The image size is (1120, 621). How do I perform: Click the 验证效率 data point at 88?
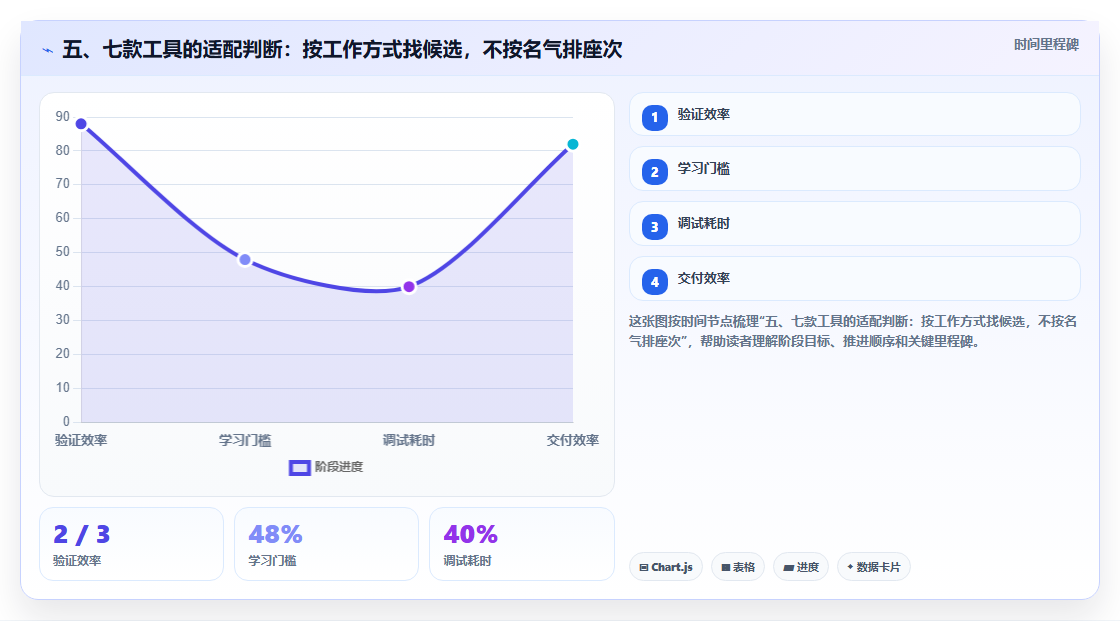click(x=81, y=124)
